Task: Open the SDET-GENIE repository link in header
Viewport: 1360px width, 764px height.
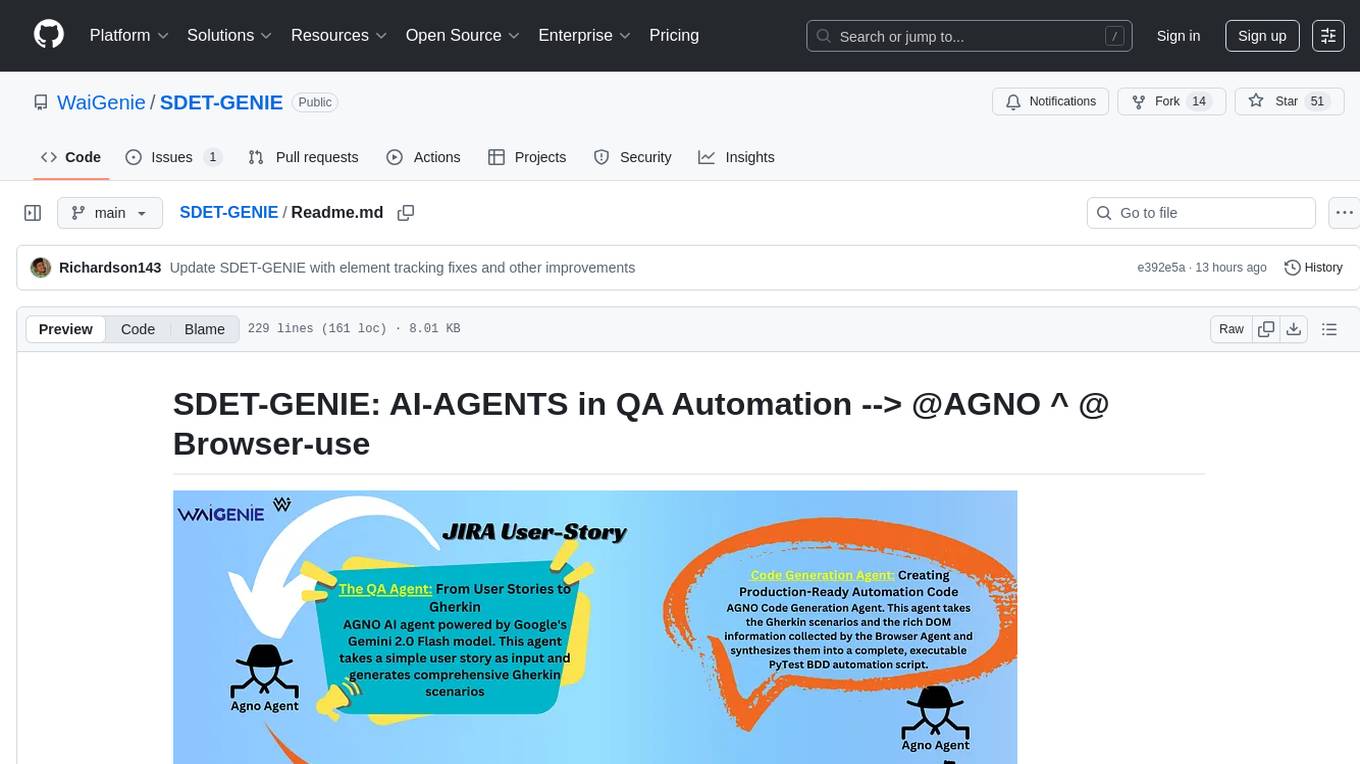Action: [221, 102]
